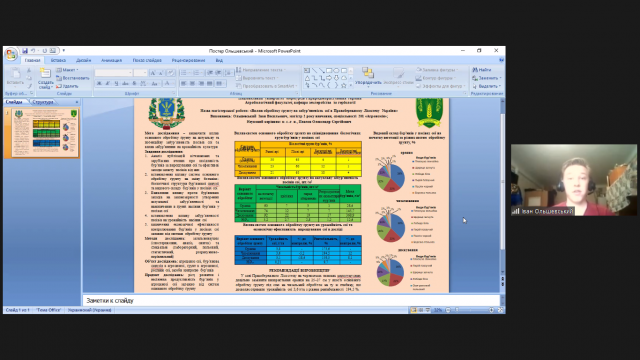
Task: Justify the text in the paragraph group
Action: [x=209, y=83]
